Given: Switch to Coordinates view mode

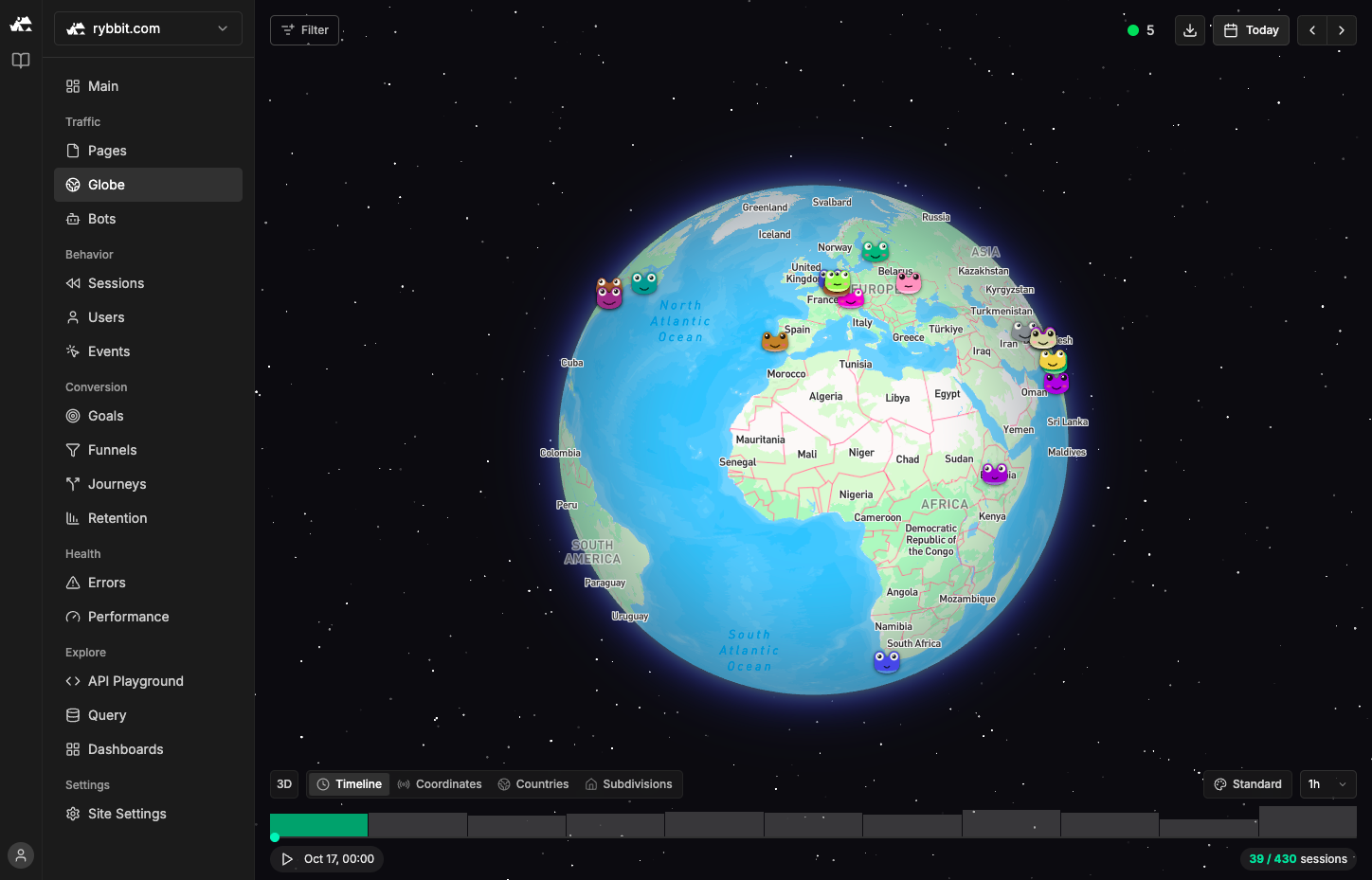Looking at the screenshot, I should [x=440, y=784].
